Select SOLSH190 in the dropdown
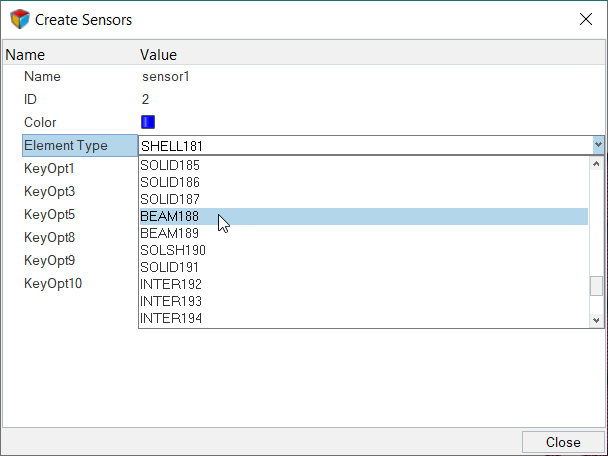This screenshot has height=456, width=608. (173, 250)
